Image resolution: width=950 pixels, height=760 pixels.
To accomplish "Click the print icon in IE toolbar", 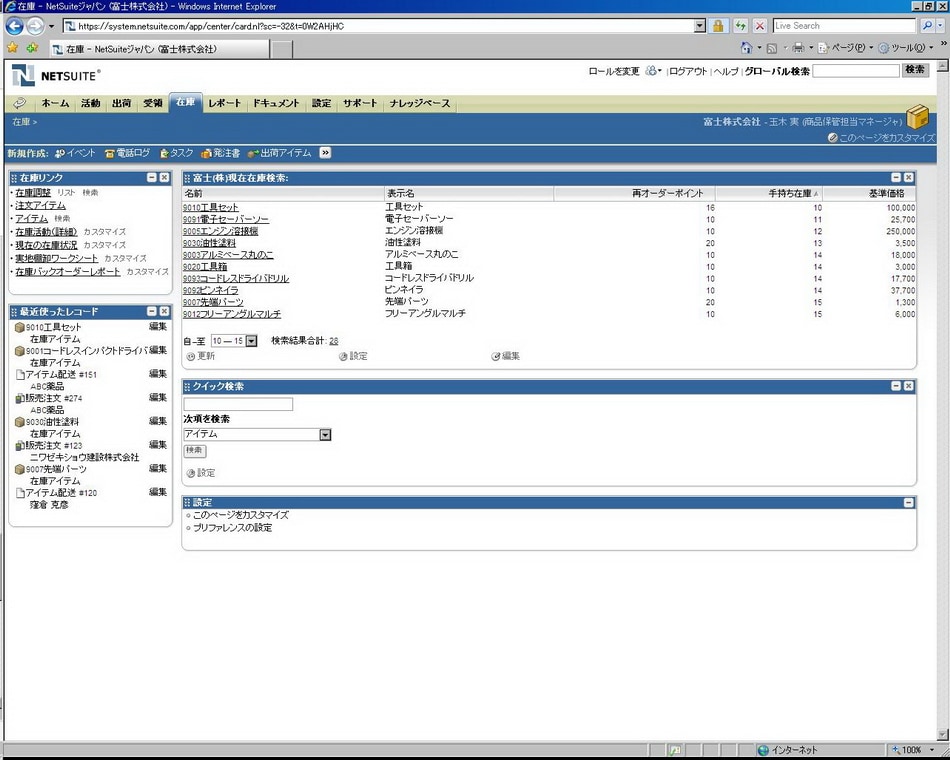I will point(798,48).
